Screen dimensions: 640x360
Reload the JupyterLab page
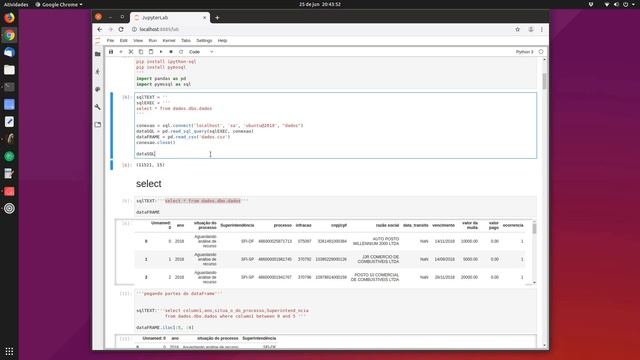[x=121, y=29]
